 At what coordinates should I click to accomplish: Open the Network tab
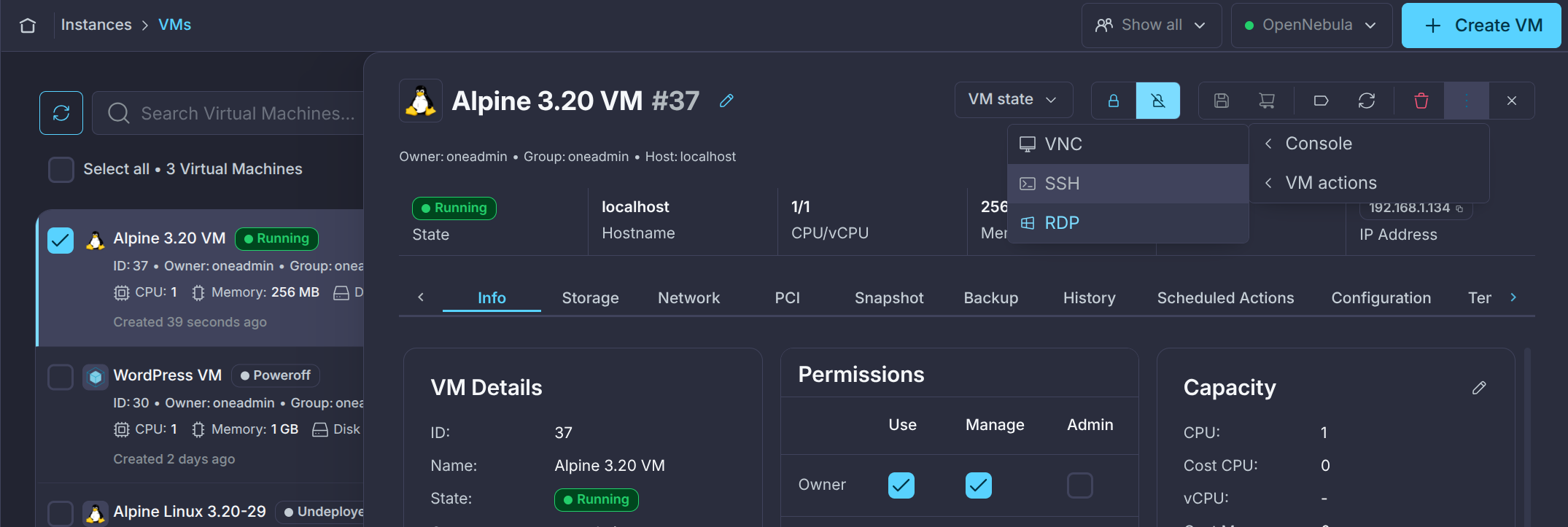[x=688, y=298]
